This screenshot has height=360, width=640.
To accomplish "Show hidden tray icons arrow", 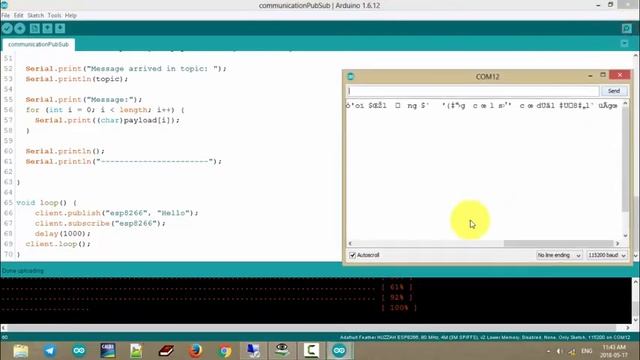I will [548, 351].
